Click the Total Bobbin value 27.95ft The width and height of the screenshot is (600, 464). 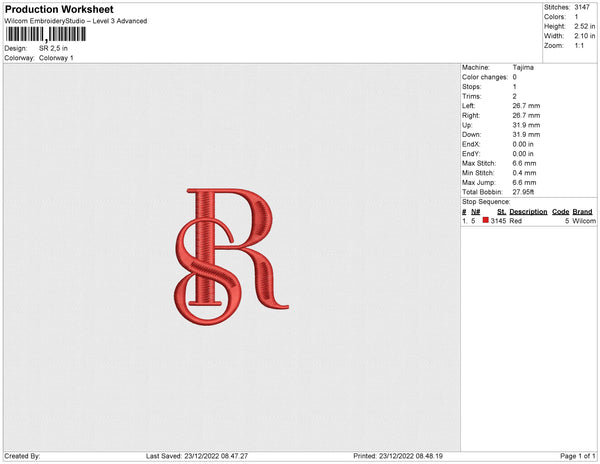coord(527,190)
